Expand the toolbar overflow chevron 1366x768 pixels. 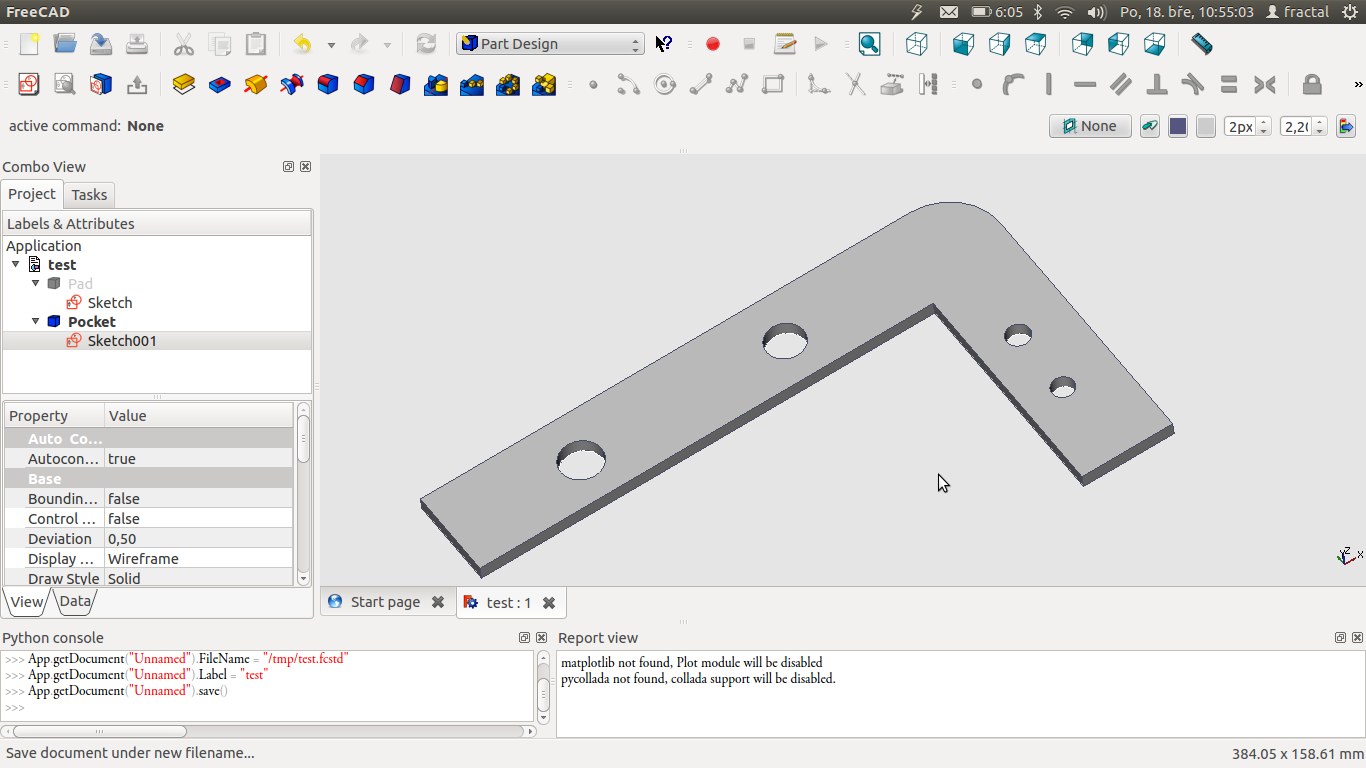coord(1358,85)
